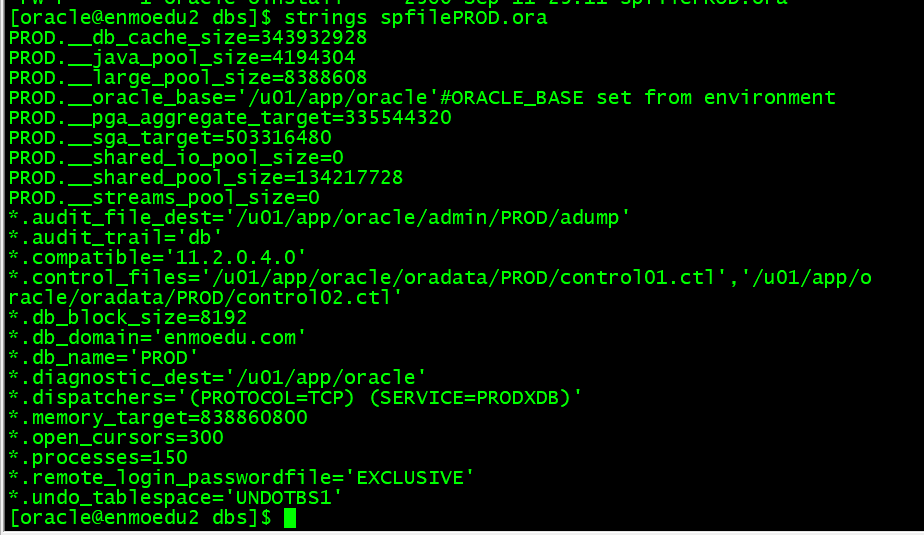Click the compatible='11.2.0.4.0' line
This screenshot has height=535, width=924.
pyautogui.click(x=157, y=258)
